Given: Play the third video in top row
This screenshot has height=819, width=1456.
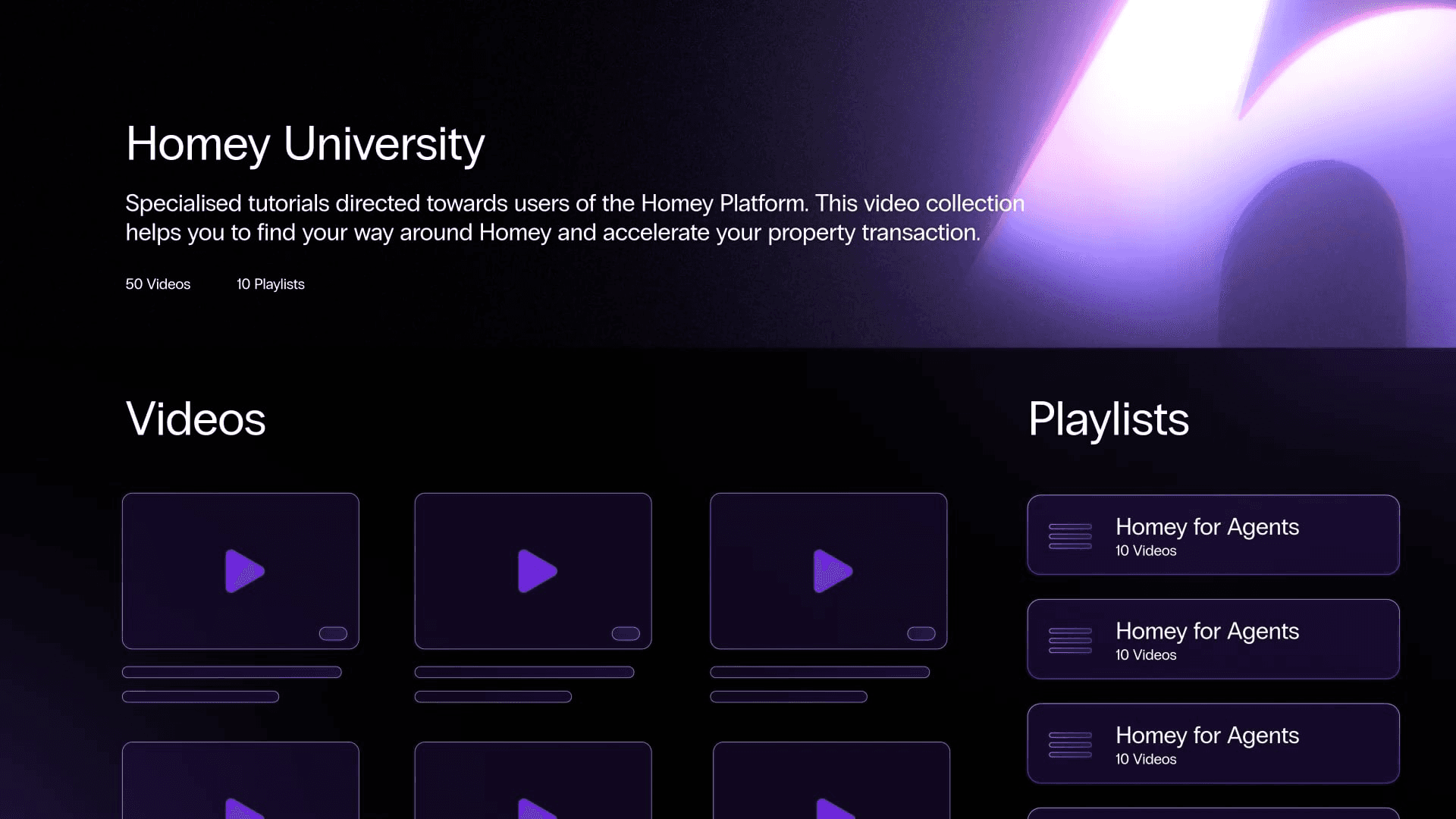Looking at the screenshot, I should (x=832, y=571).
